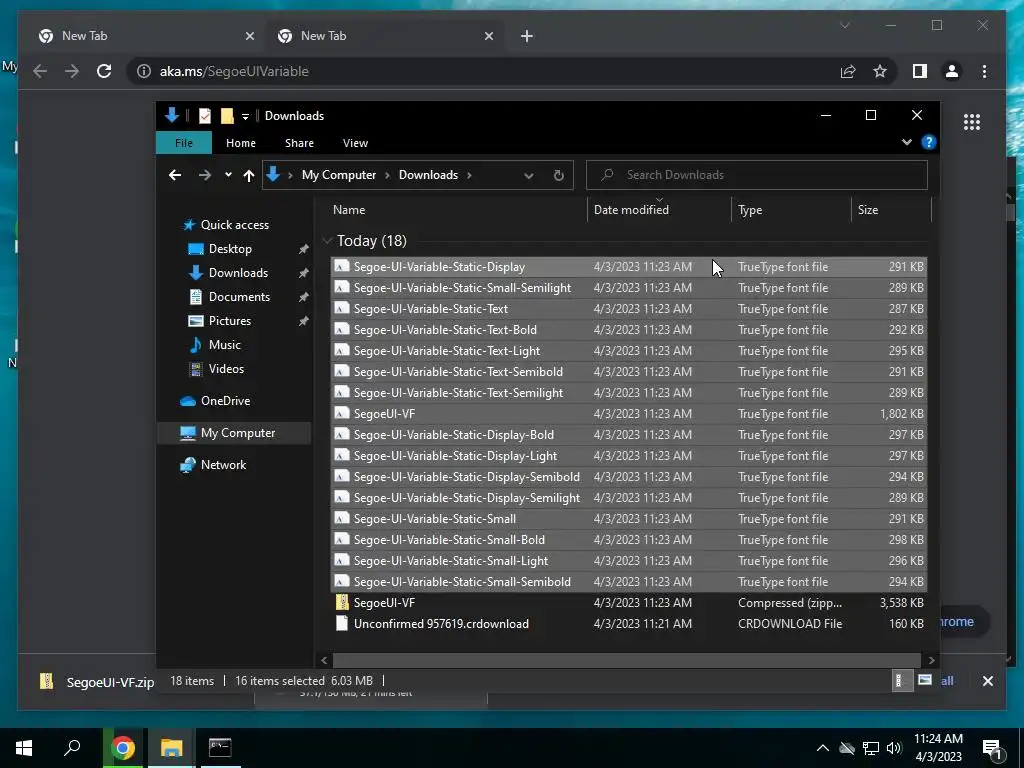Open Explorer help question mark
The width and height of the screenshot is (1024, 768).
point(929,142)
